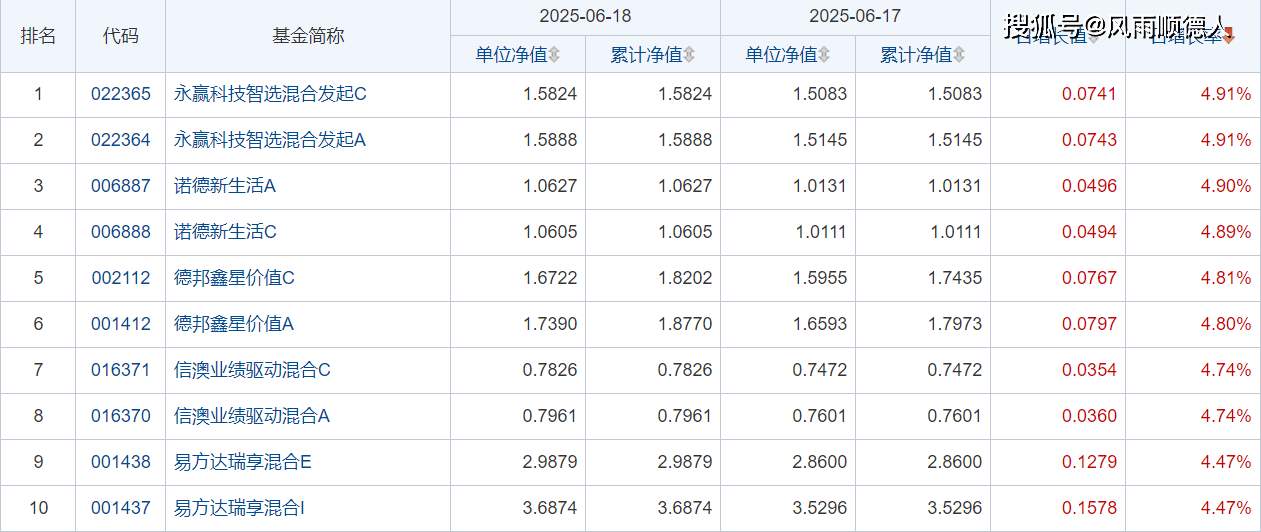Viewport: 1261px width, 532px height.
Task: Open fund code 016370
Action: [121, 416]
